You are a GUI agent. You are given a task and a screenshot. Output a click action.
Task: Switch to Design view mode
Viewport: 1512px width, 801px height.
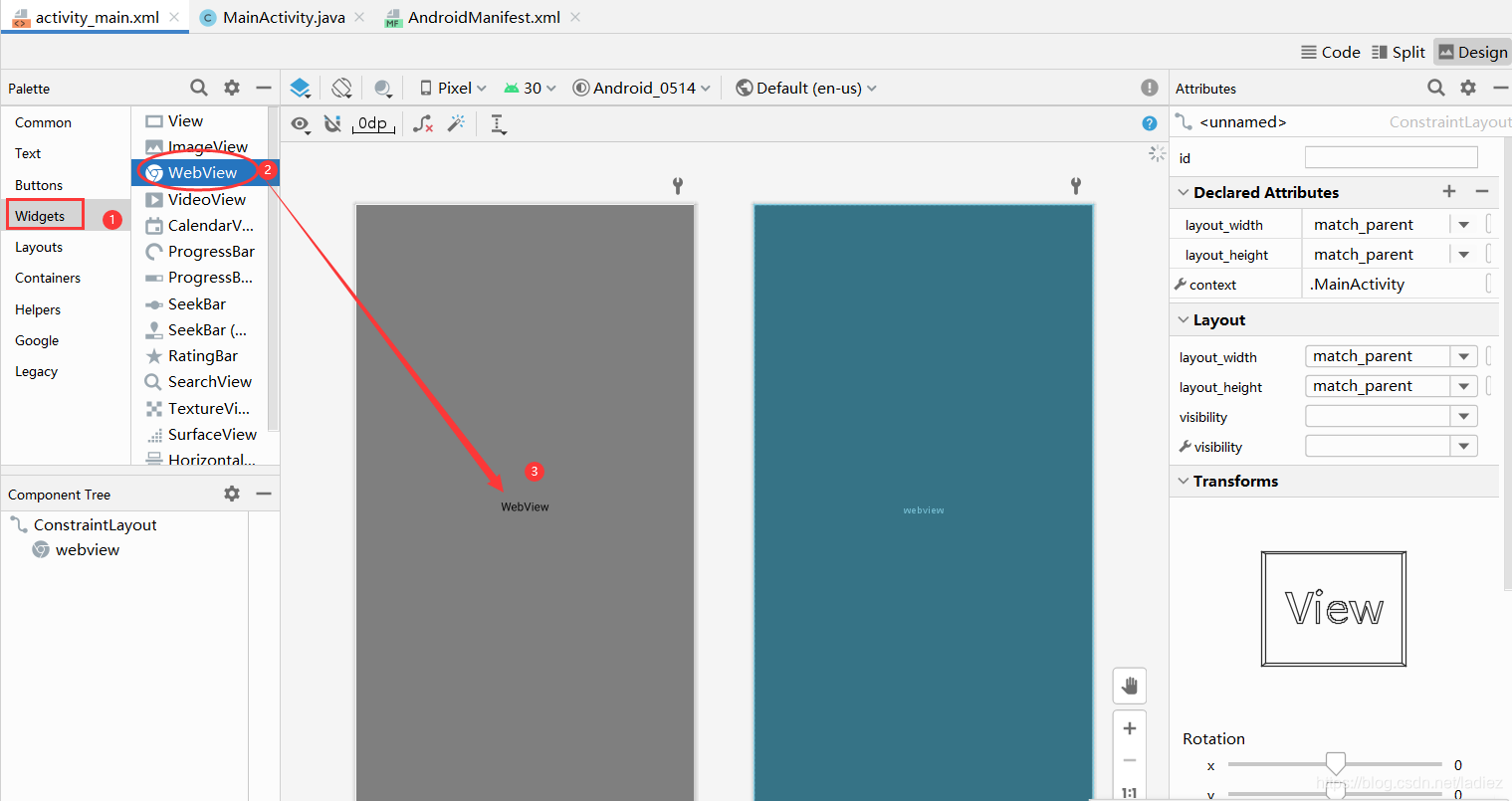tap(1473, 52)
